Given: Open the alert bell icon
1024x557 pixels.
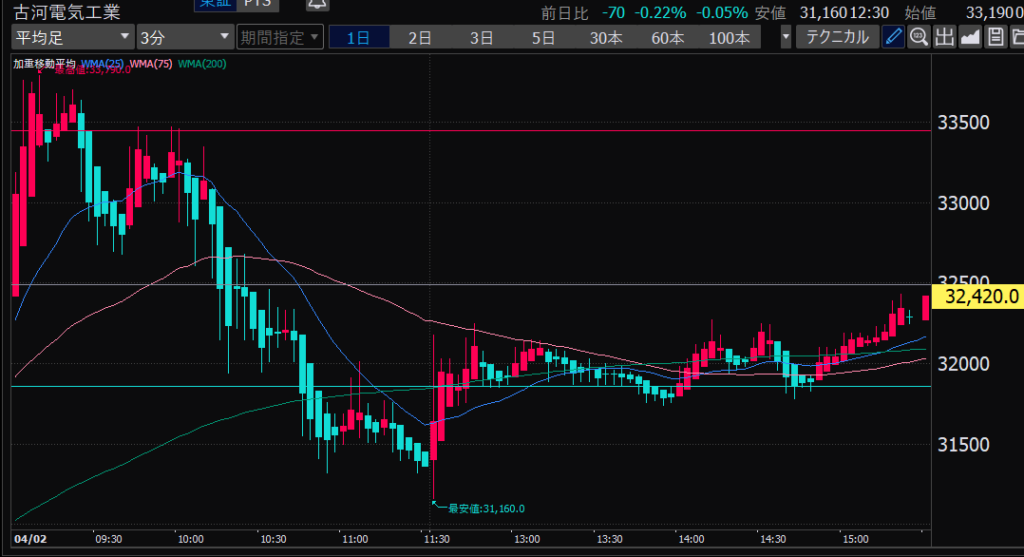Looking at the screenshot, I should (317, 4).
